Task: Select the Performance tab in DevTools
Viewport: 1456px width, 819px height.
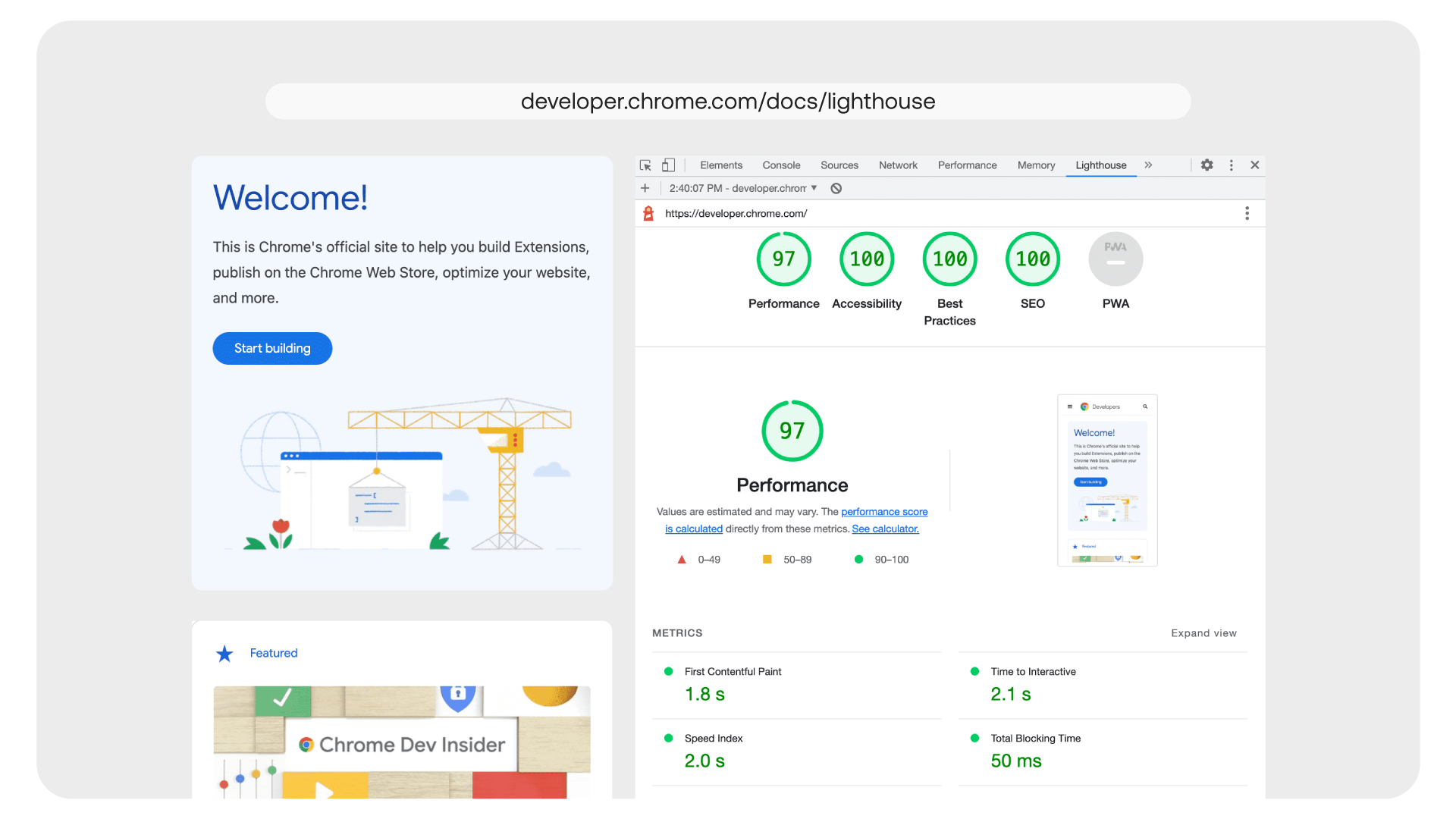Action: (967, 165)
